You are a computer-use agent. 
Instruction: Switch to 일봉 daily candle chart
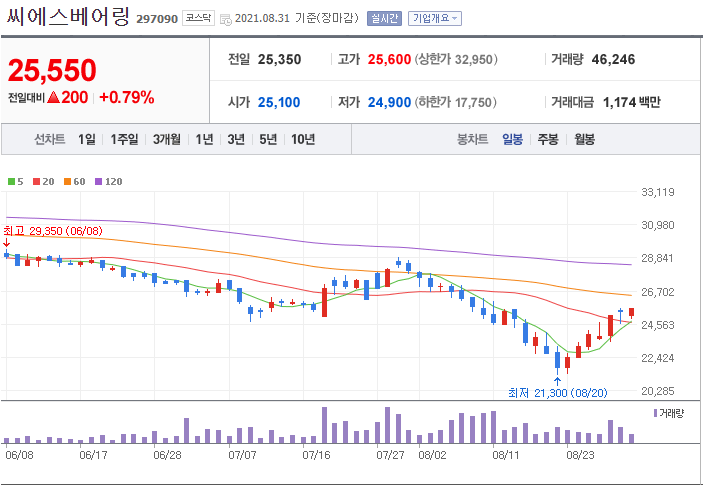click(x=512, y=139)
